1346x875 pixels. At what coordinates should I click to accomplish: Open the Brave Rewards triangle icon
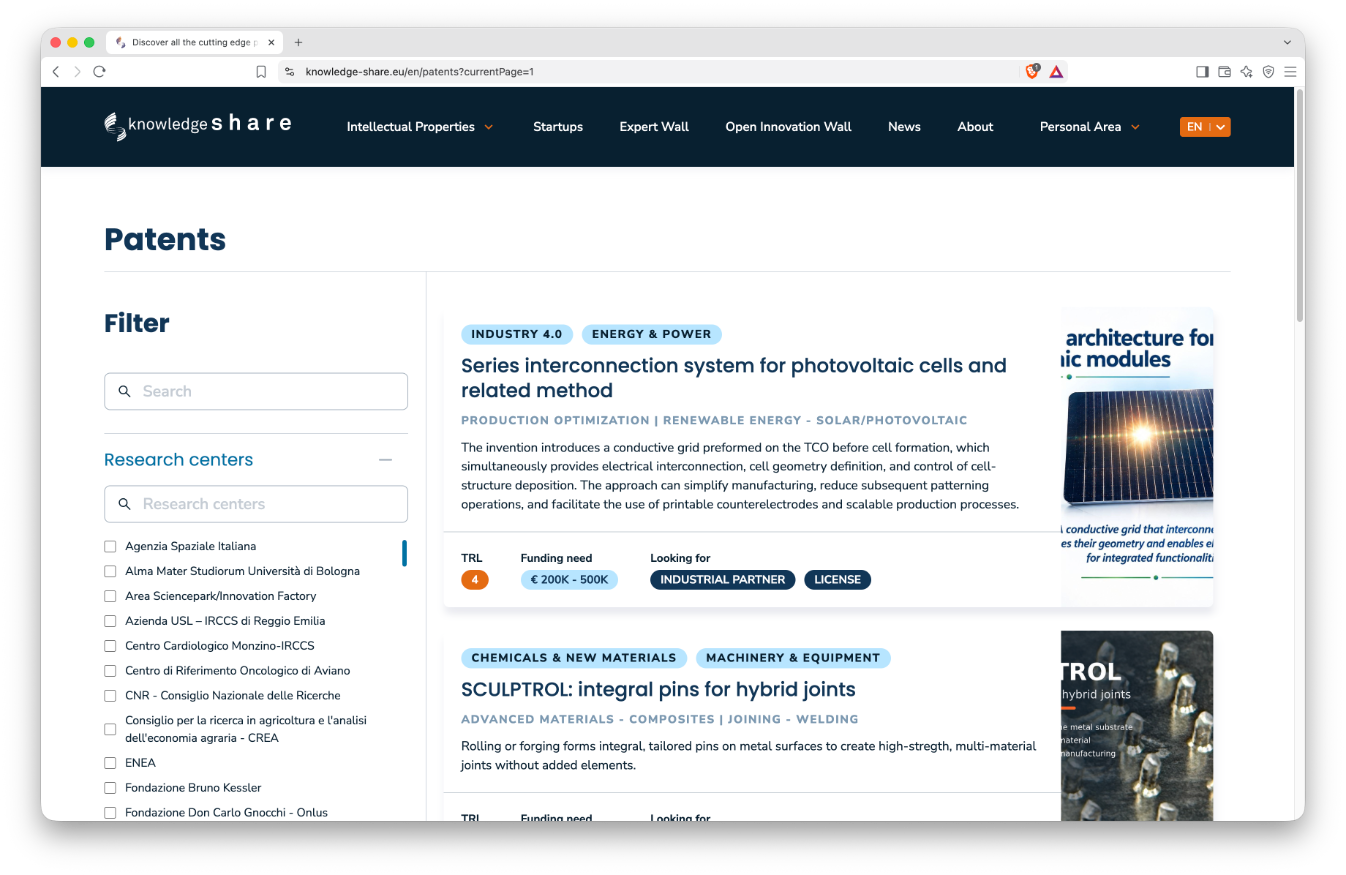(x=1056, y=72)
